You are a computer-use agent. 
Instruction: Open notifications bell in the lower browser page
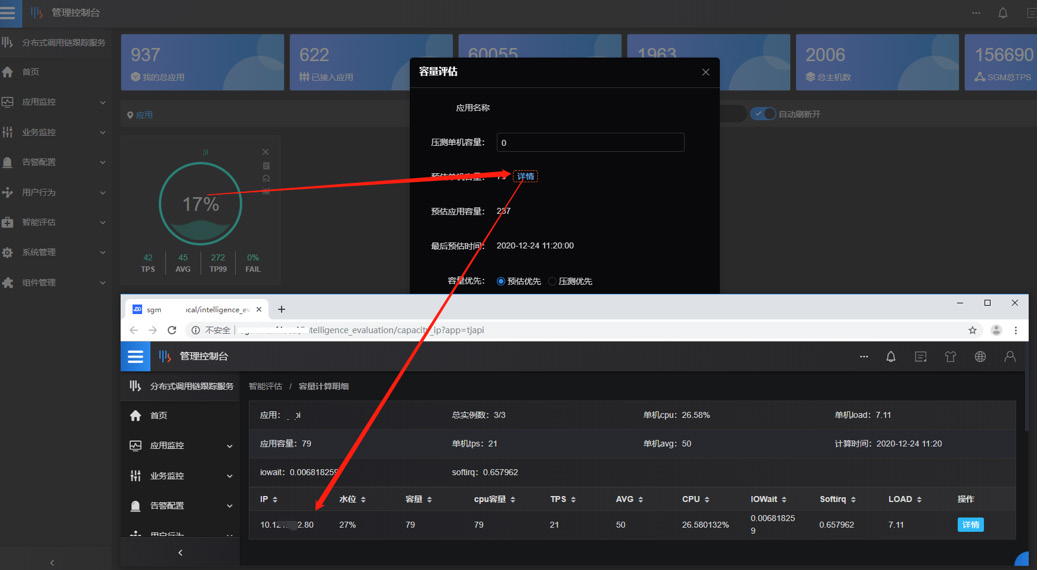[891, 356]
